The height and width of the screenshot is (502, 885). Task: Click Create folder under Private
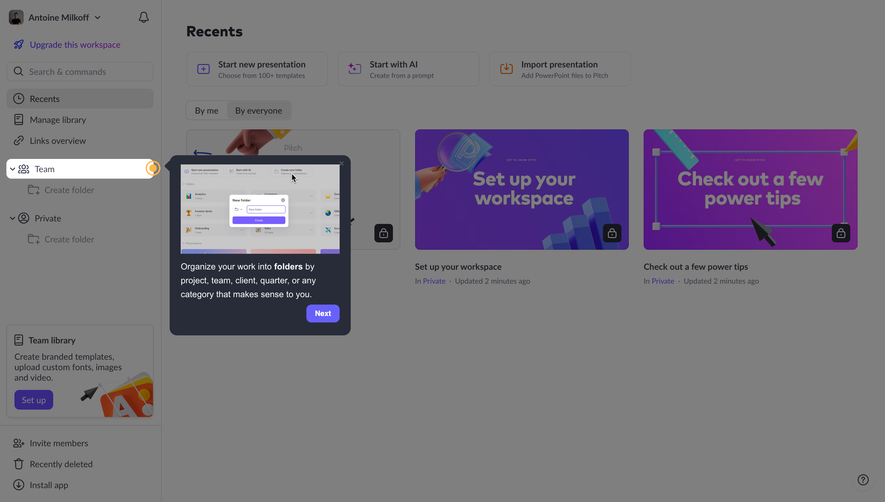point(69,239)
